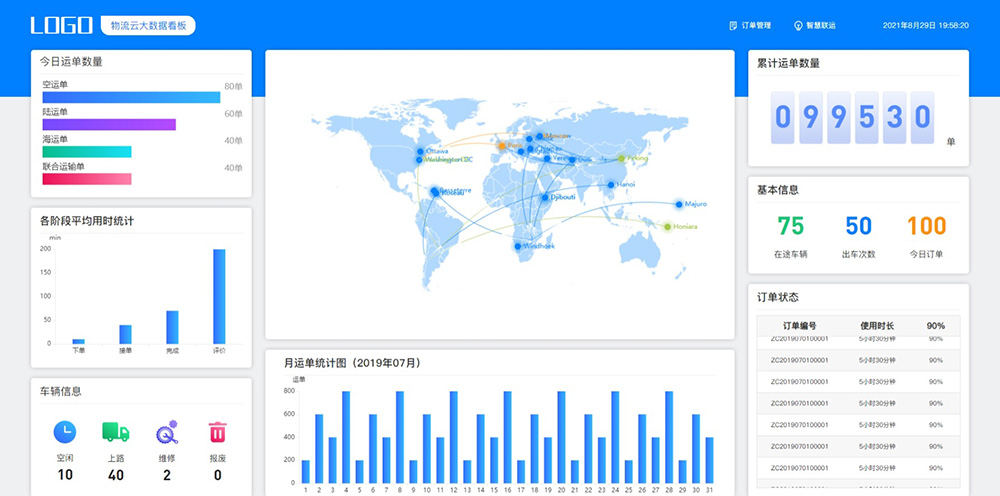Image resolution: width=1000 pixels, height=496 pixels.
Task: Click the 累计运单数量 panel title
Action: pyautogui.click(x=788, y=63)
